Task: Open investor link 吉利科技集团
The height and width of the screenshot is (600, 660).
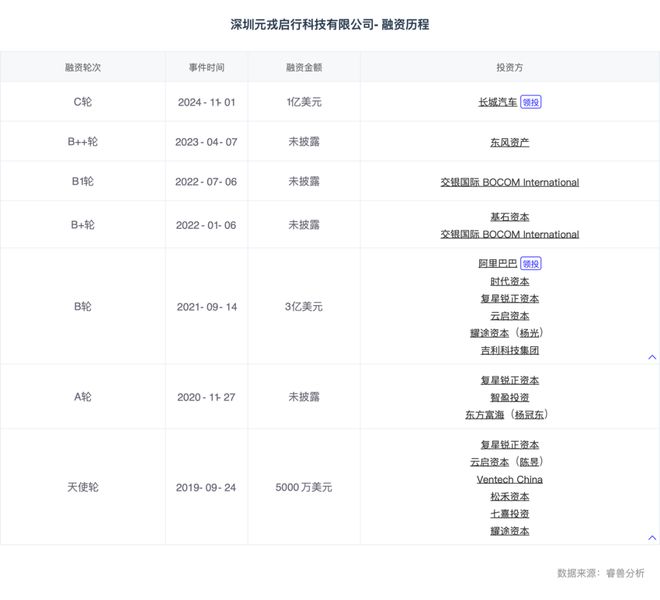Action: click(x=509, y=350)
